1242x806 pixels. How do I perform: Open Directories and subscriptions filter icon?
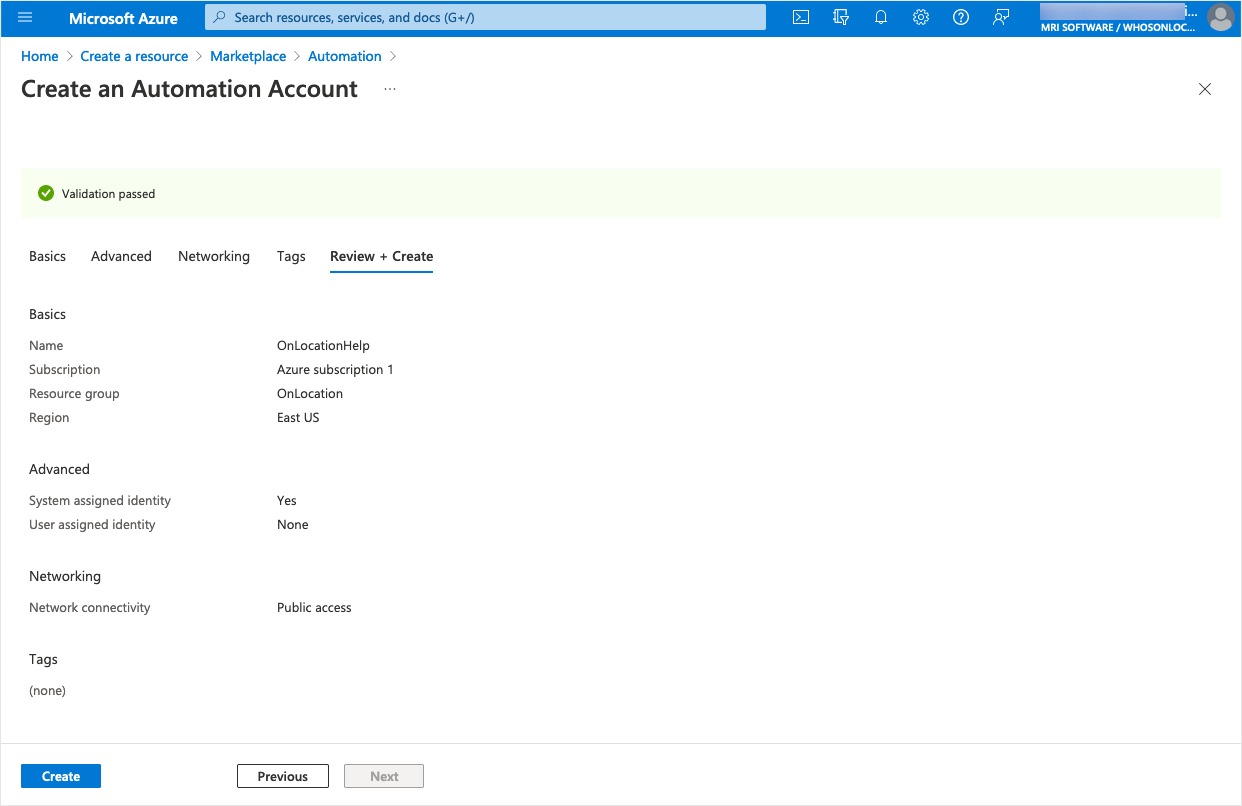tap(841, 17)
